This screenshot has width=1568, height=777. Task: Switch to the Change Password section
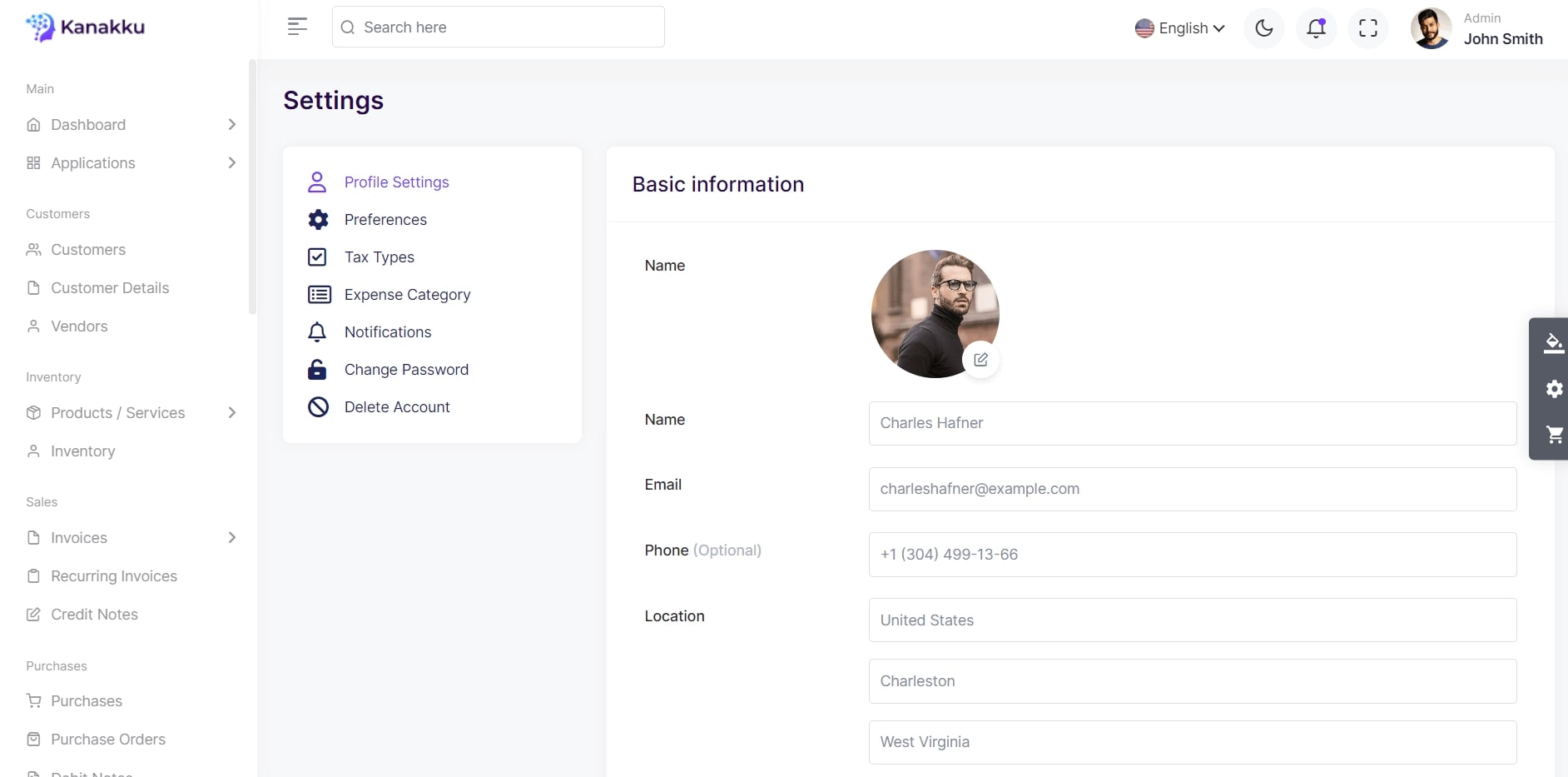coord(406,370)
